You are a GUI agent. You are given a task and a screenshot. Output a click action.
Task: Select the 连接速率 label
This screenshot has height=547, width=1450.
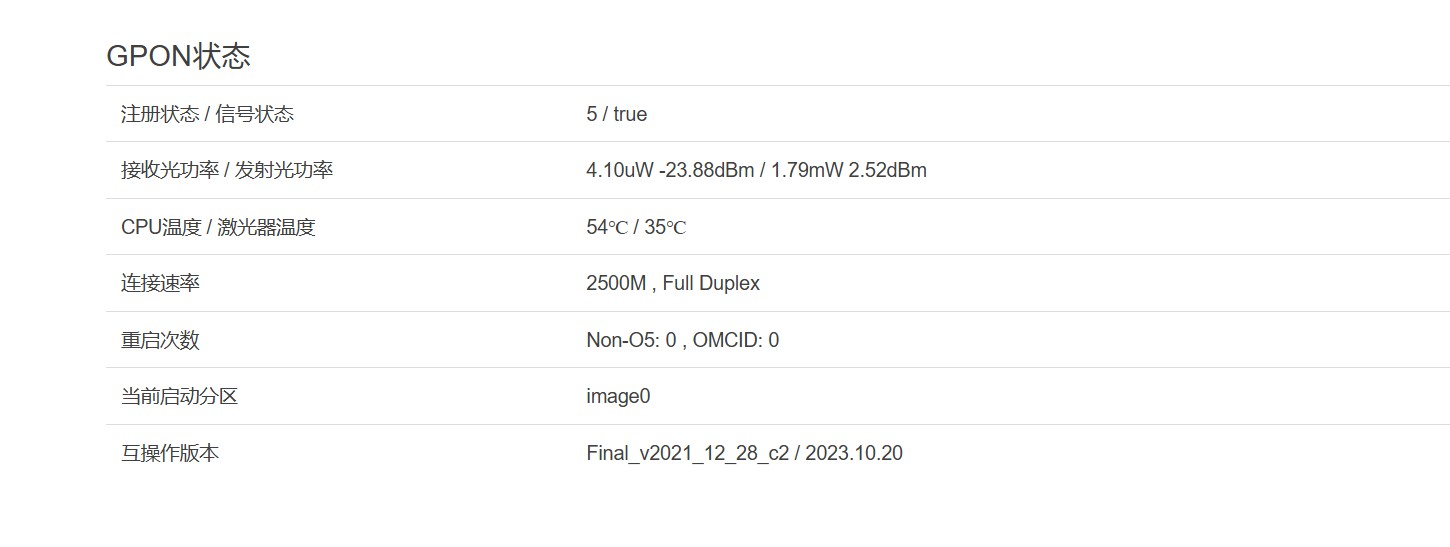tap(160, 283)
